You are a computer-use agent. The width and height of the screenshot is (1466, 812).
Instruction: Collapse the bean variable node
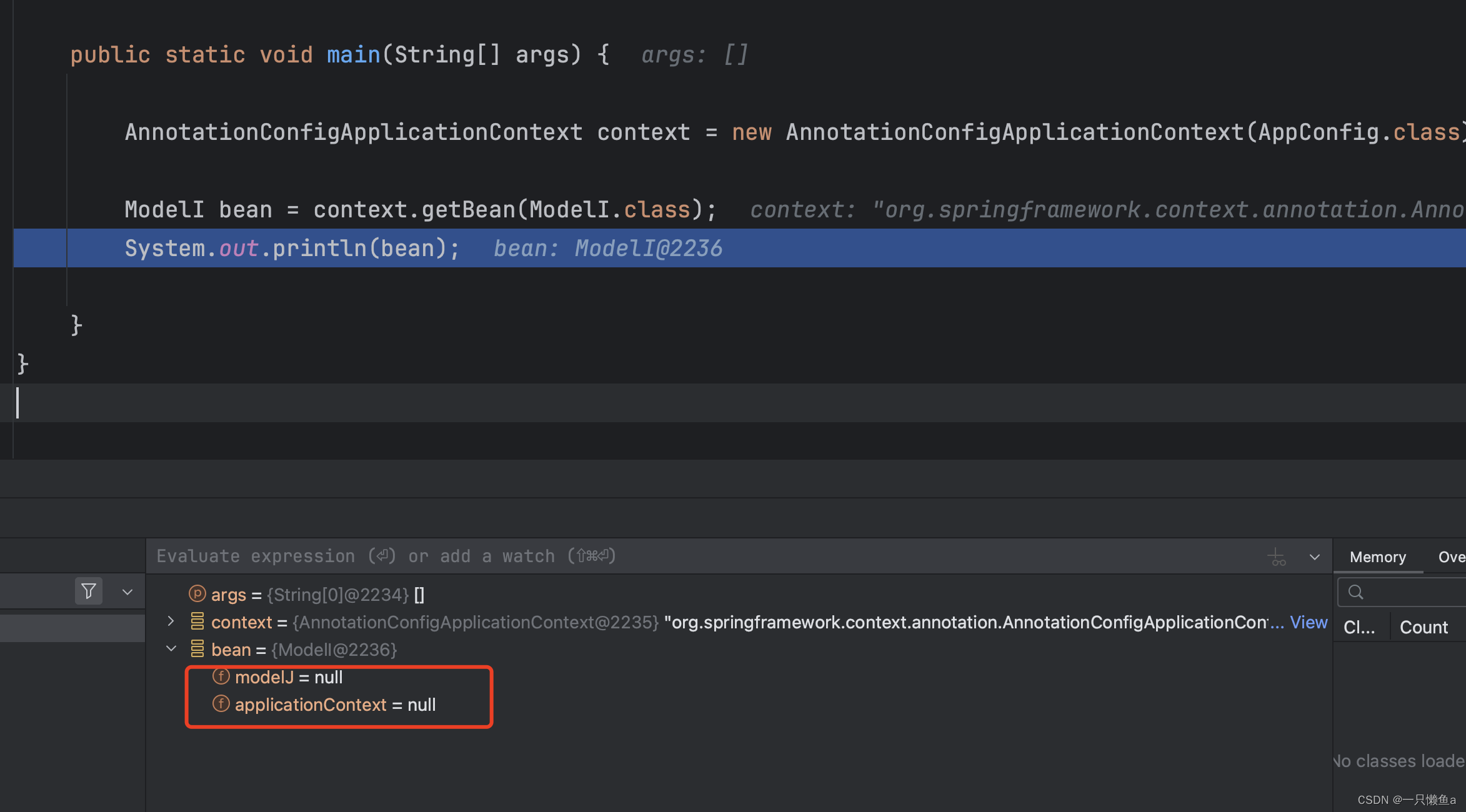[171, 648]
